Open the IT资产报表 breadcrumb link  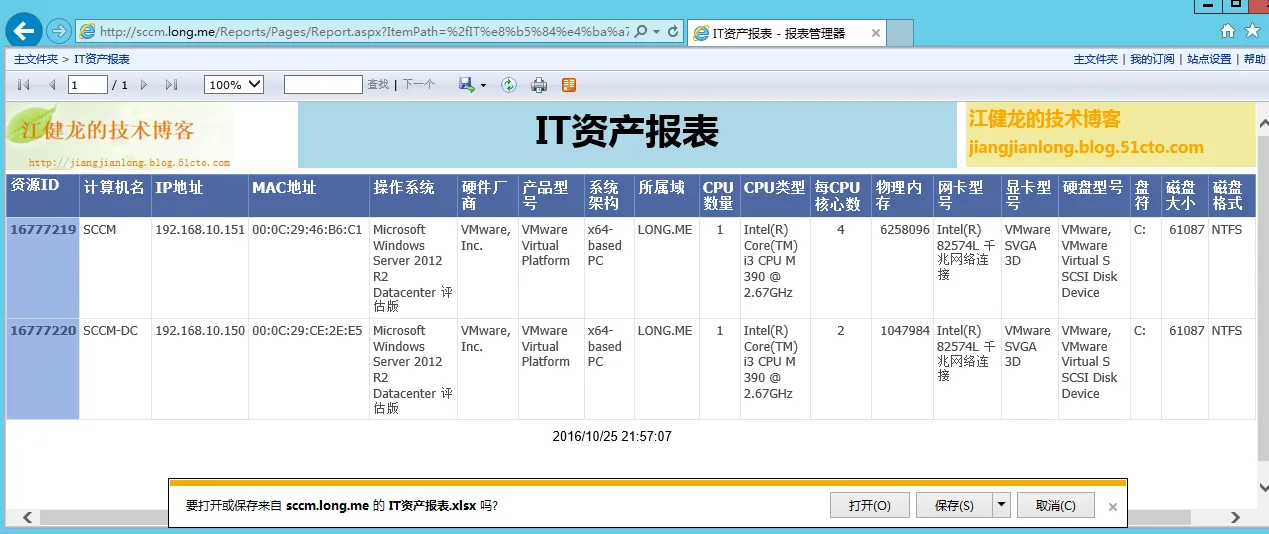[102, 60]
